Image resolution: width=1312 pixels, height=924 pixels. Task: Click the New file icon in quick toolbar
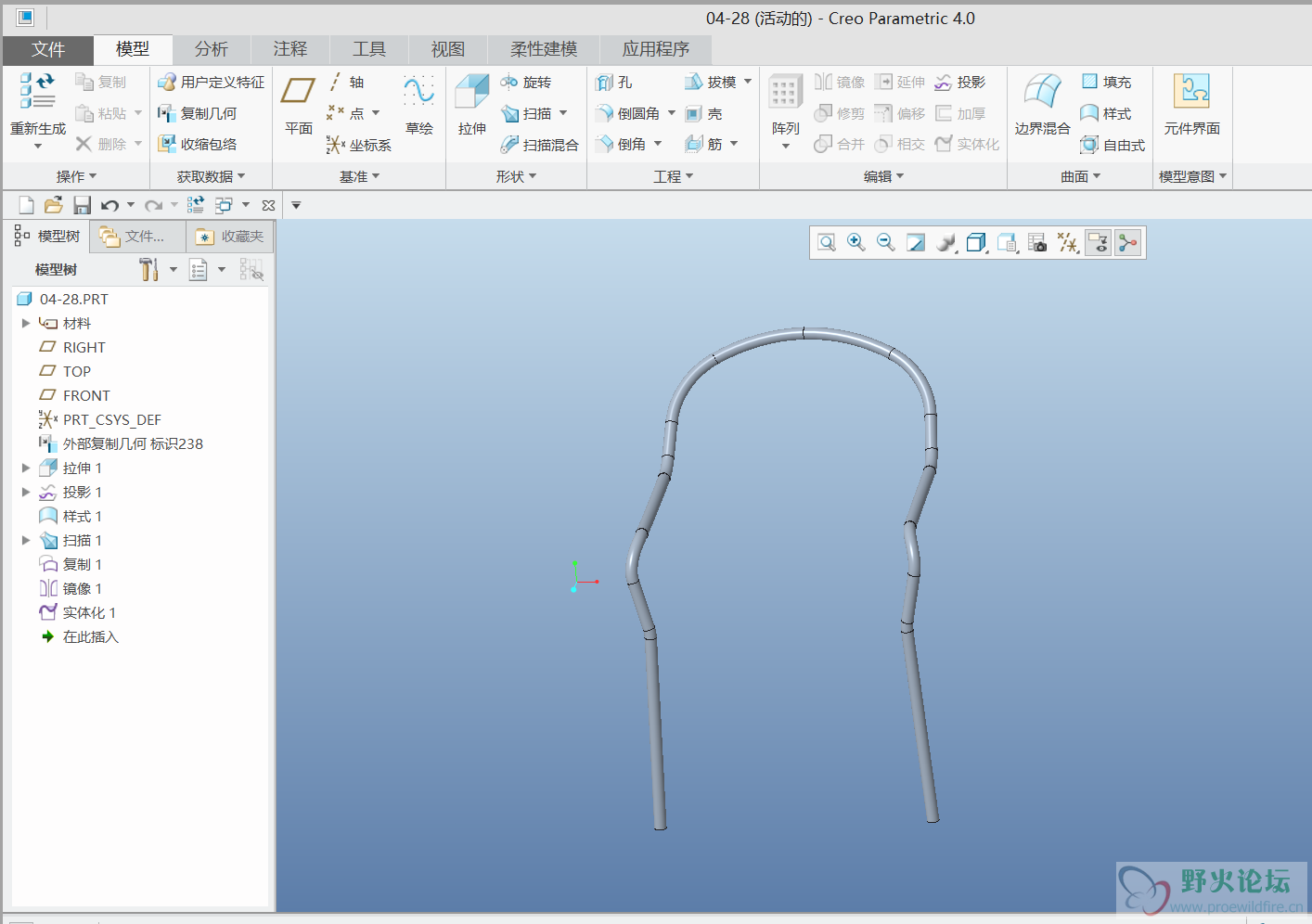26,205
